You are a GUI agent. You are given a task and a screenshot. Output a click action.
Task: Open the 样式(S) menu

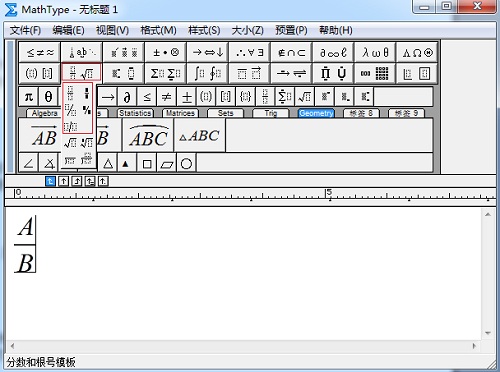coord(204,30)
